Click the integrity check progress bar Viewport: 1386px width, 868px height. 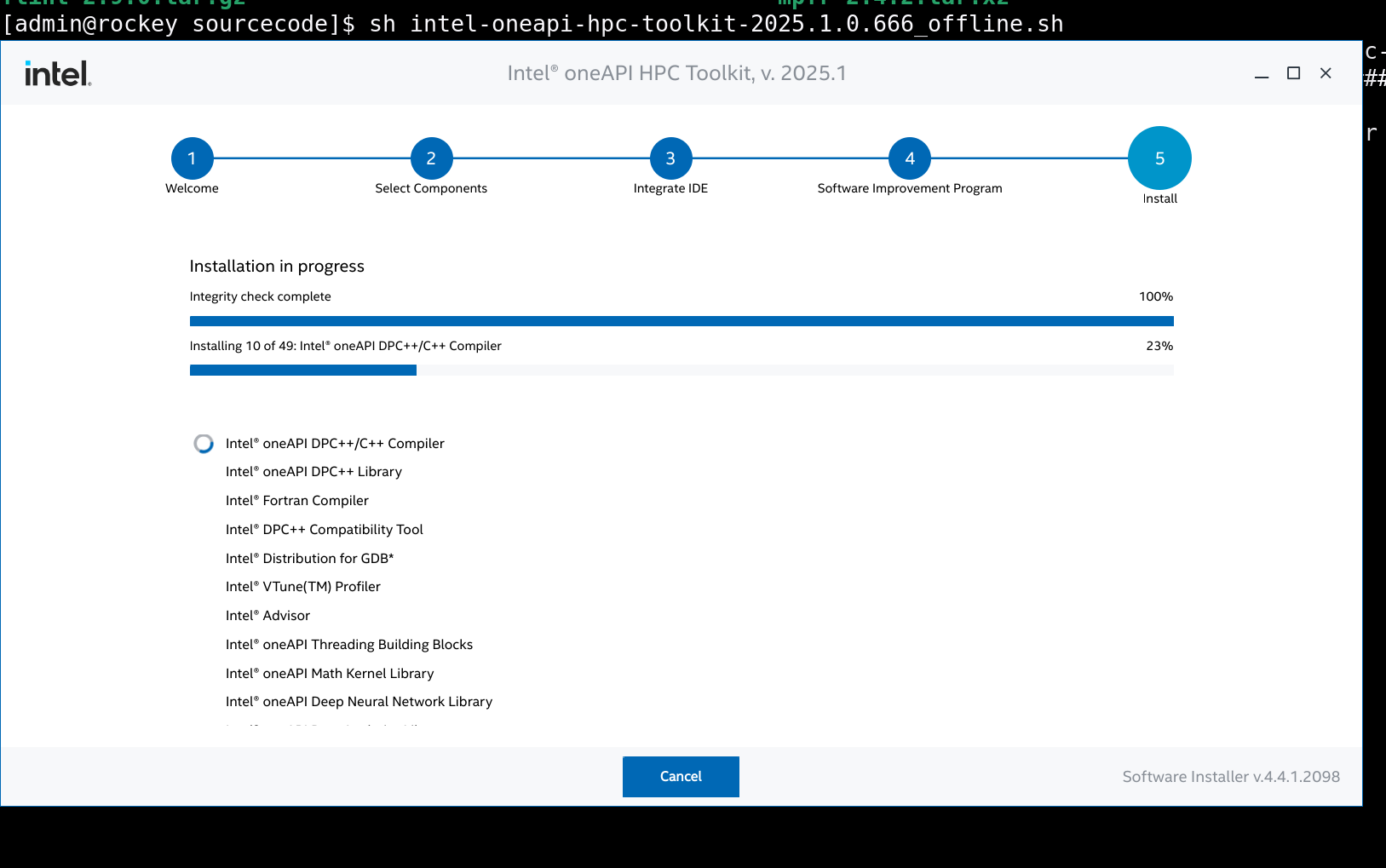pyautogui.click(x=681, y=321)
